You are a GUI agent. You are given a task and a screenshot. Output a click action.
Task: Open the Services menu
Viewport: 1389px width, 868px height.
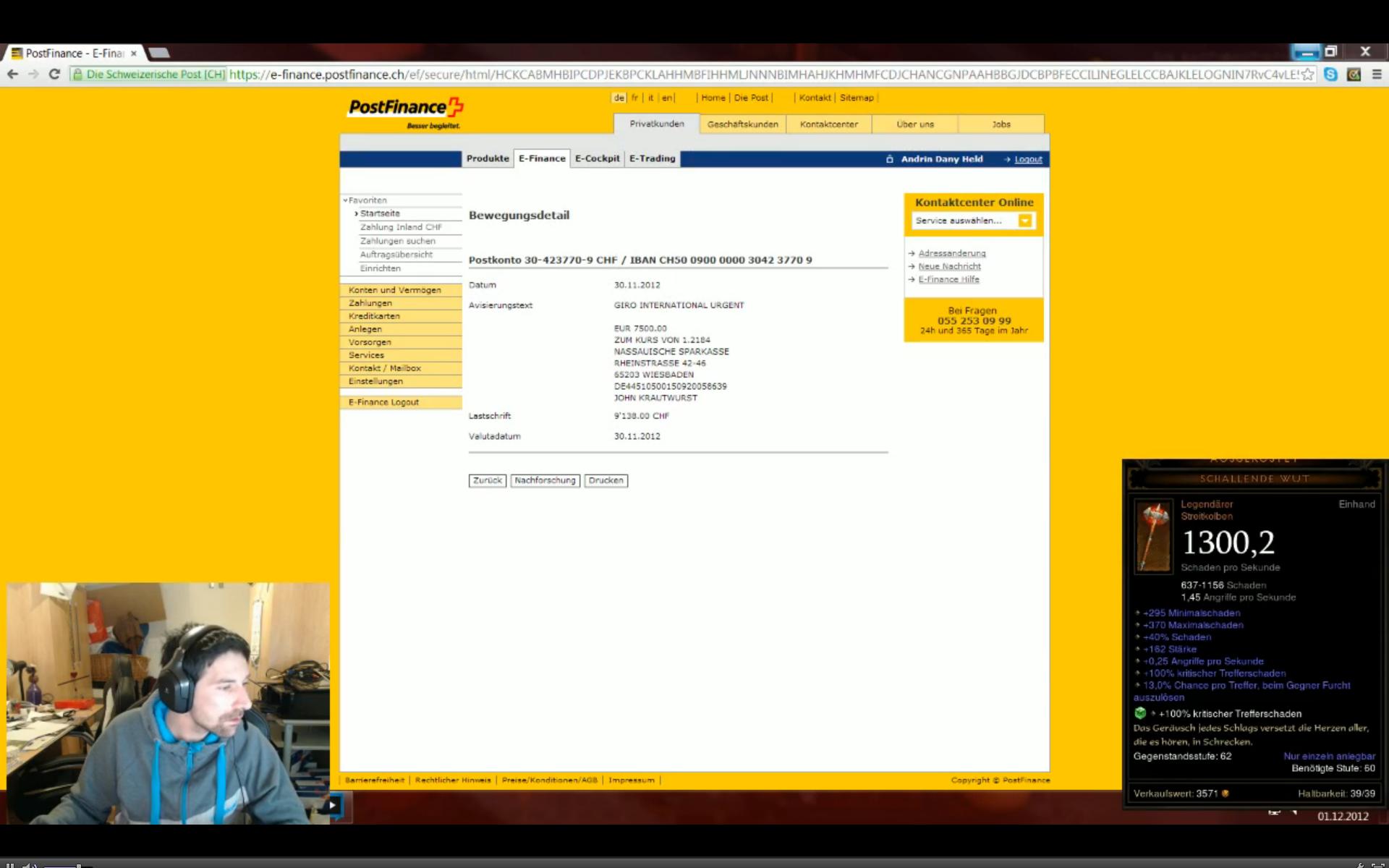click(x=401, y=355)
